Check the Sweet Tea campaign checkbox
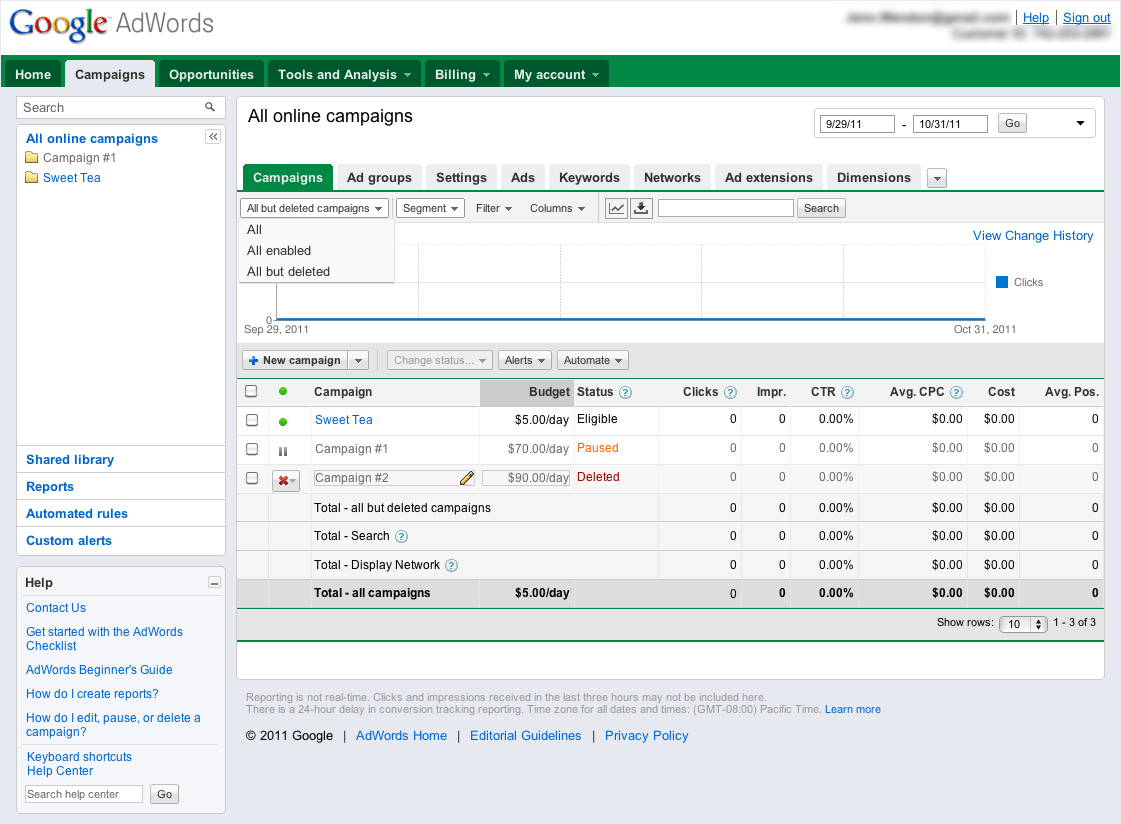 click(252, 420)
